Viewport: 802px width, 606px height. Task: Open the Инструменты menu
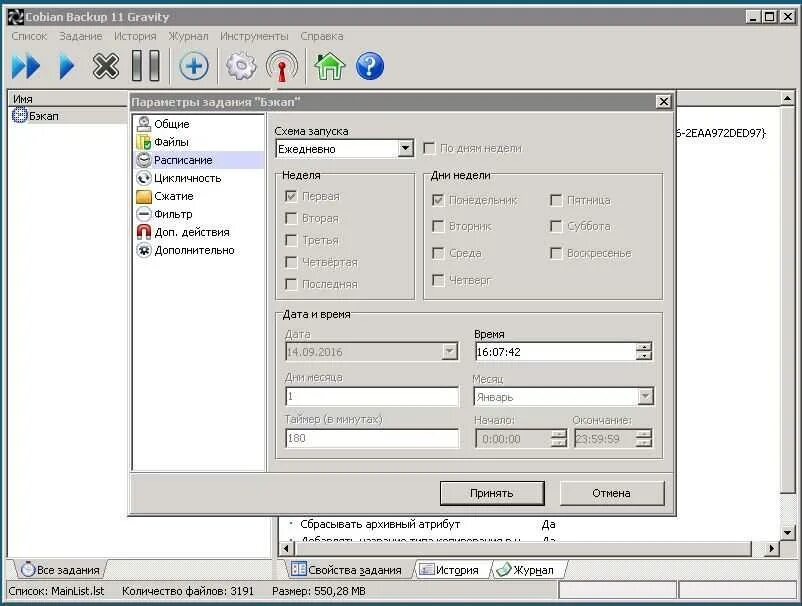(254, 36)
